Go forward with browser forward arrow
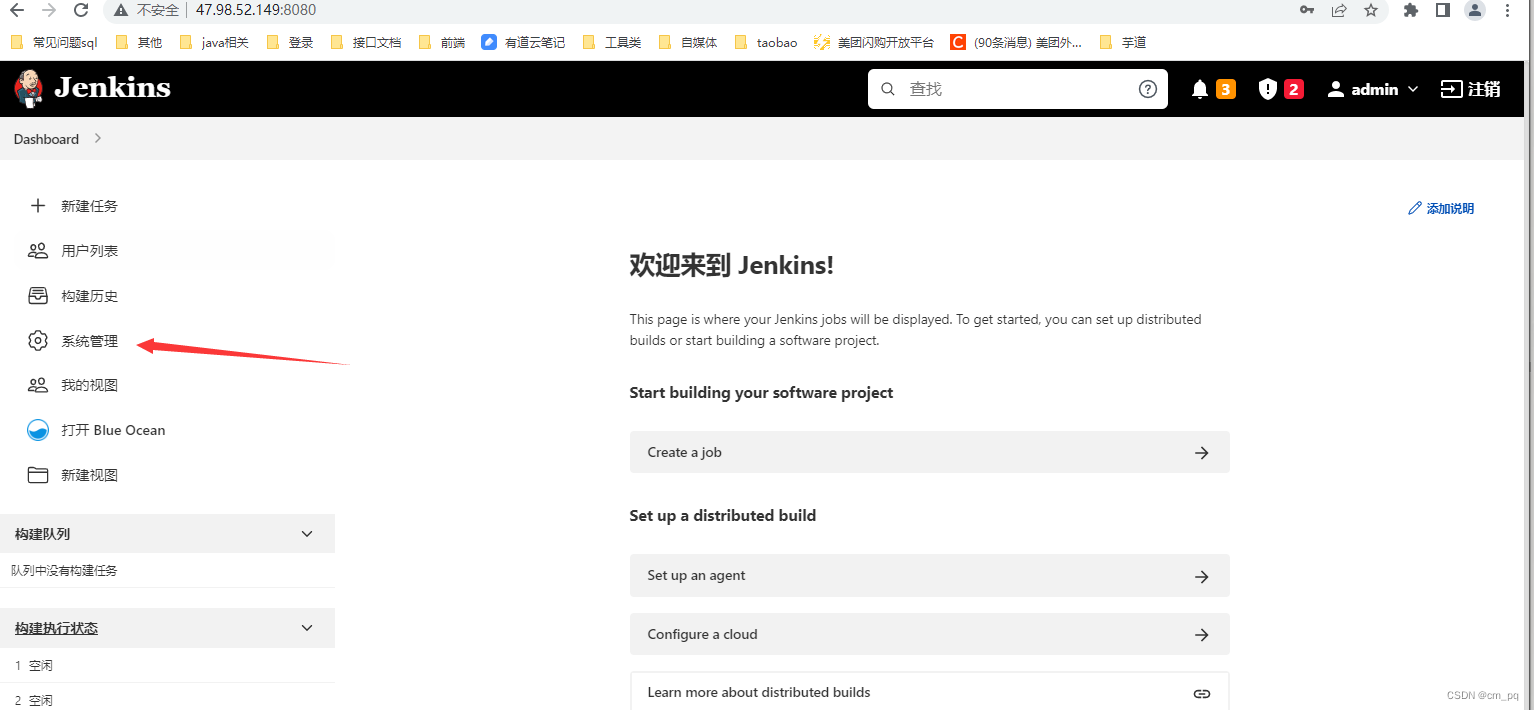This screenshot has height=710, width=1534. pos(49,10)
